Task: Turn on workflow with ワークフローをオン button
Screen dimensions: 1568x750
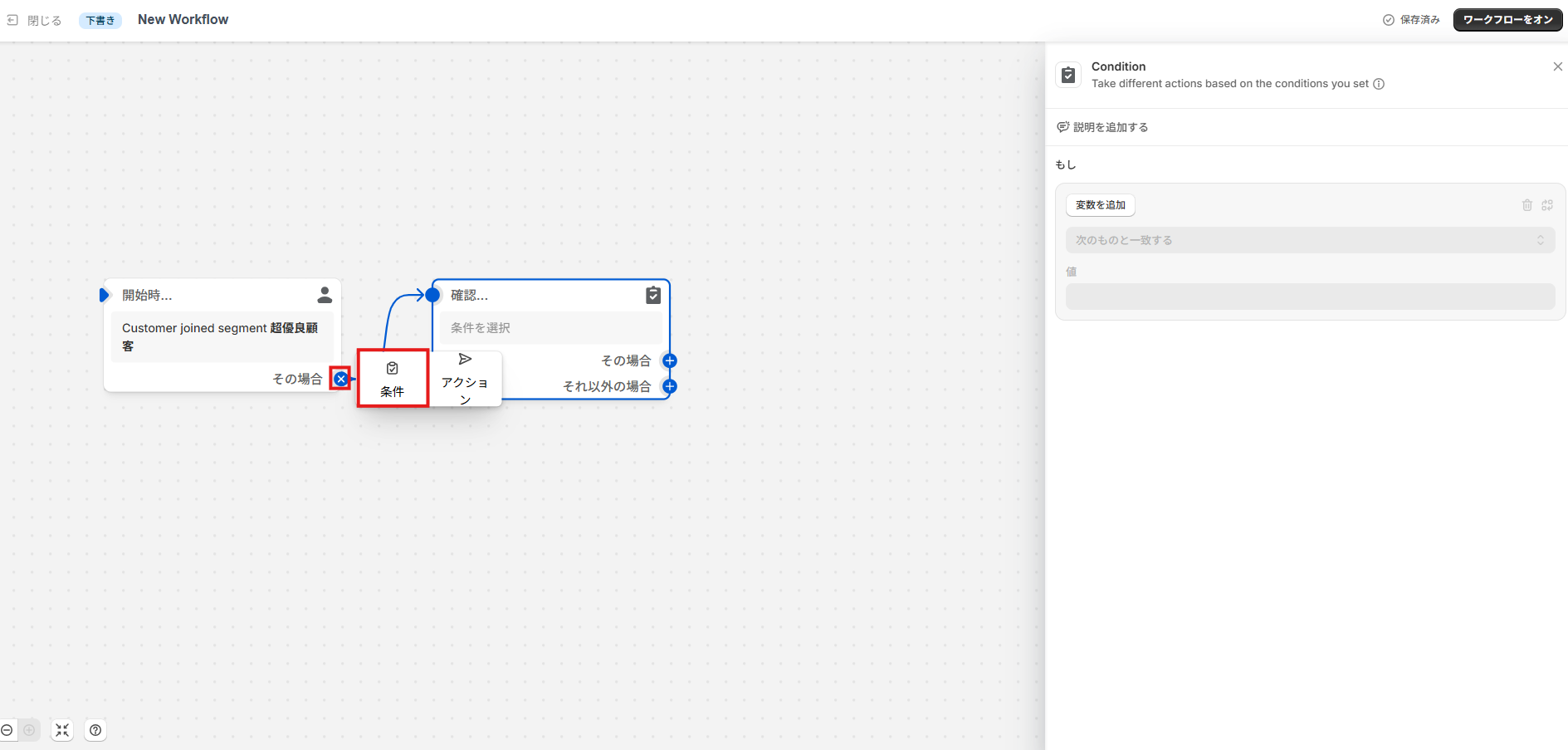Action: (x=1507, y=20)
